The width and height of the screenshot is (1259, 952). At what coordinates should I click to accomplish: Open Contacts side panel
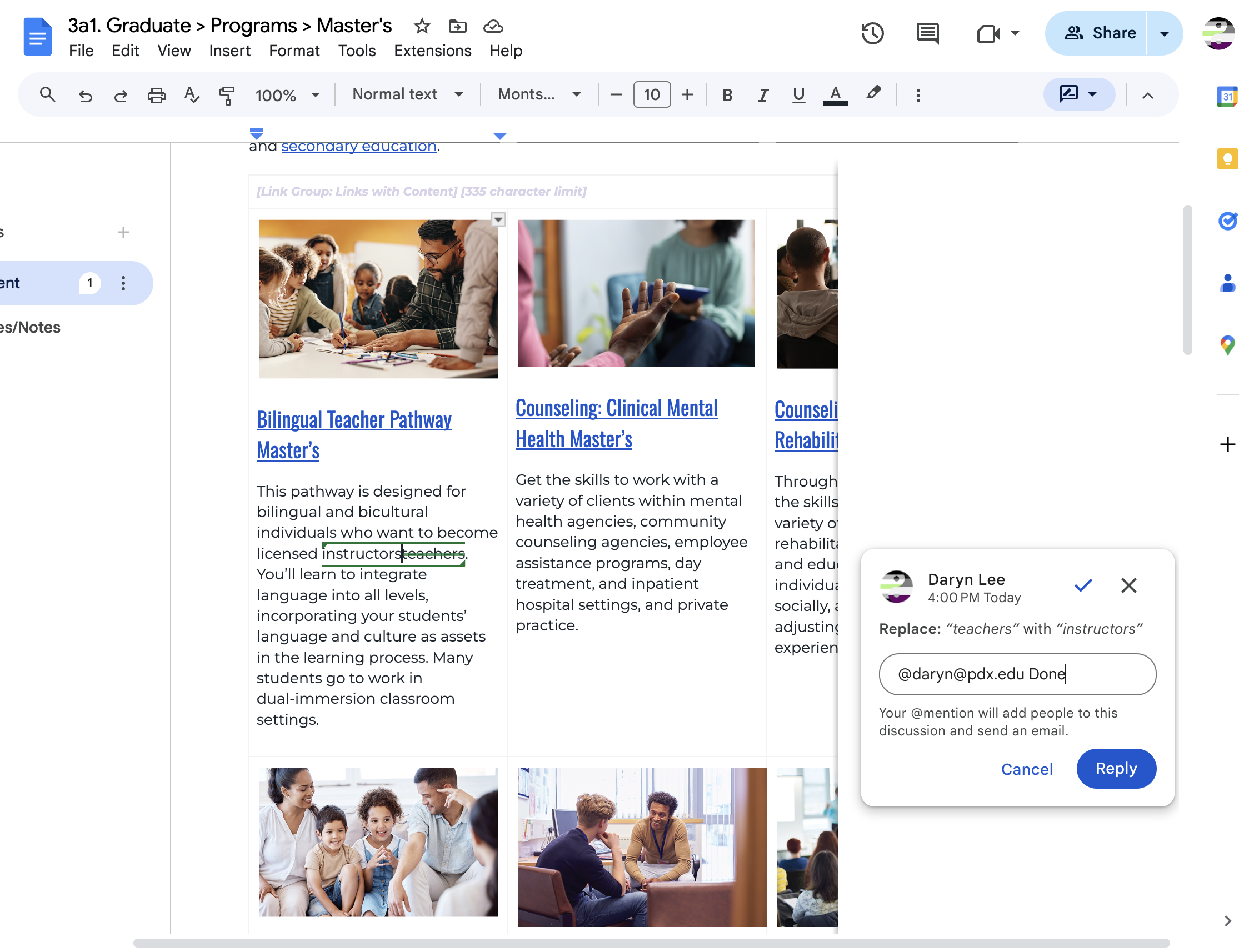(x=1227, y=283)
